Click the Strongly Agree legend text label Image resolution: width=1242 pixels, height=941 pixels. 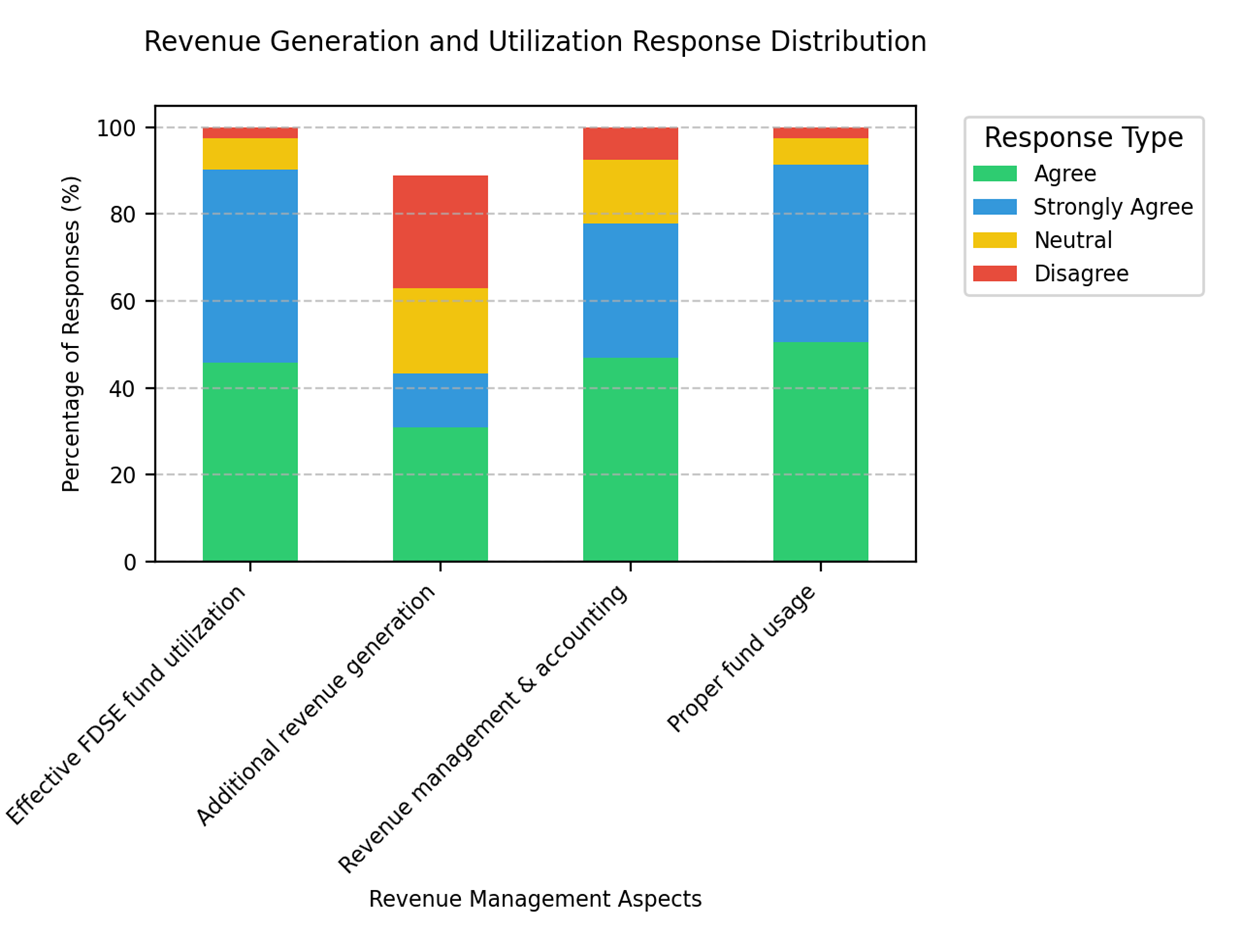tap(1113, 207)
